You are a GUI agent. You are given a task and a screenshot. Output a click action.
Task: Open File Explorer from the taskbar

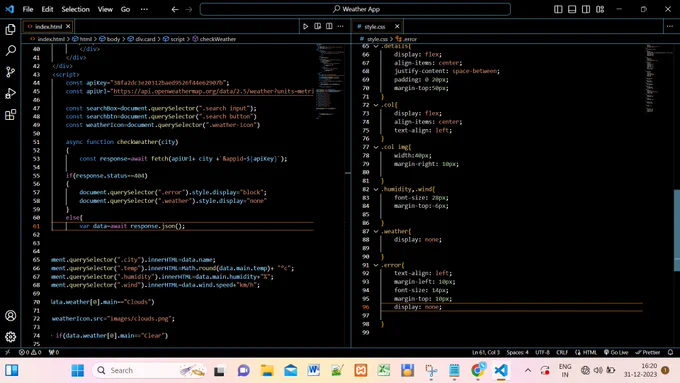(267, 370)
